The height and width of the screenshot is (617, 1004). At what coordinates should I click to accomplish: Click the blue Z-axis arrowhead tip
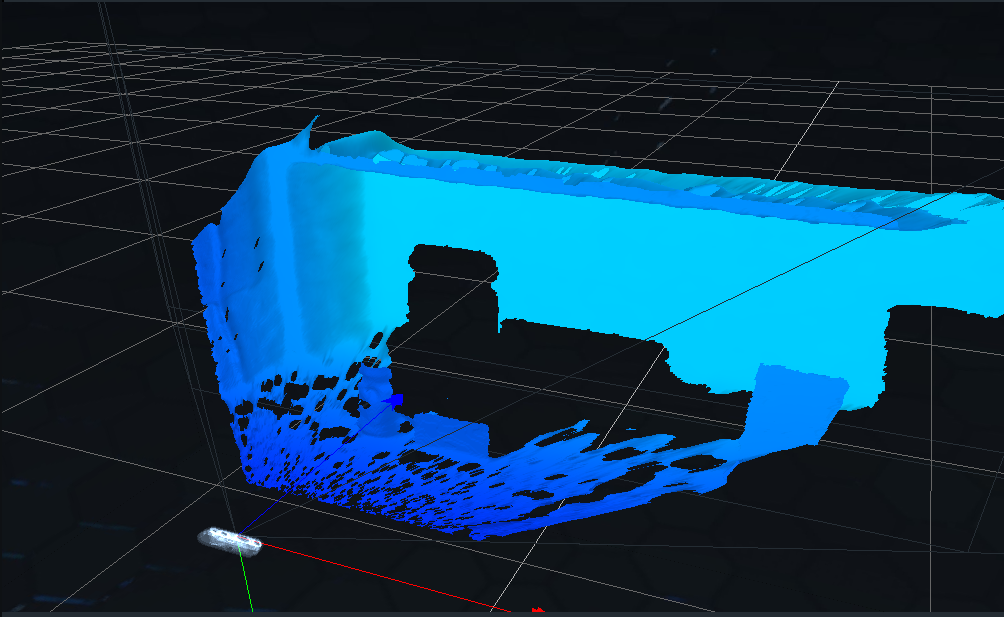(x=395, y=401)
